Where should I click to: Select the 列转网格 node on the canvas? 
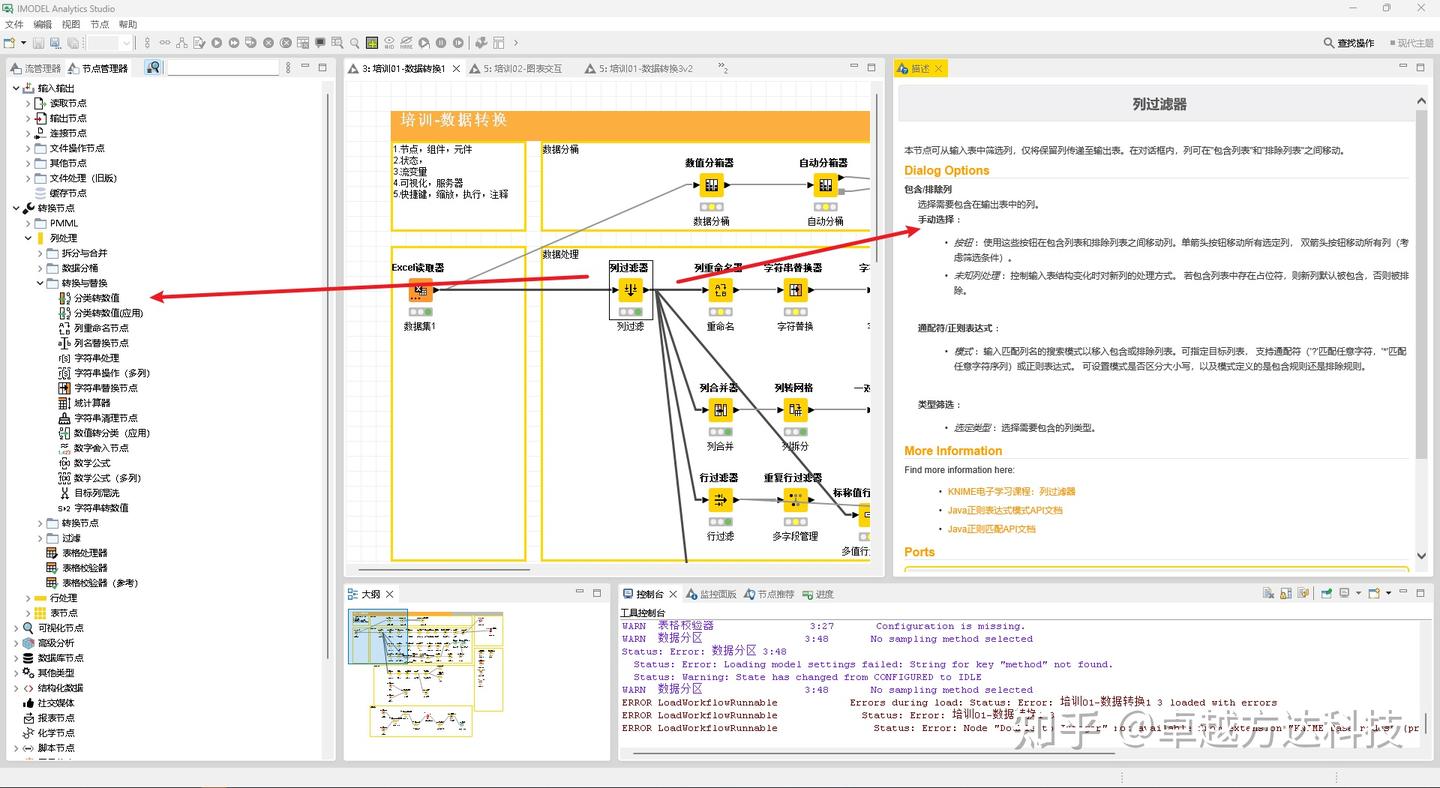pos(795,410)
